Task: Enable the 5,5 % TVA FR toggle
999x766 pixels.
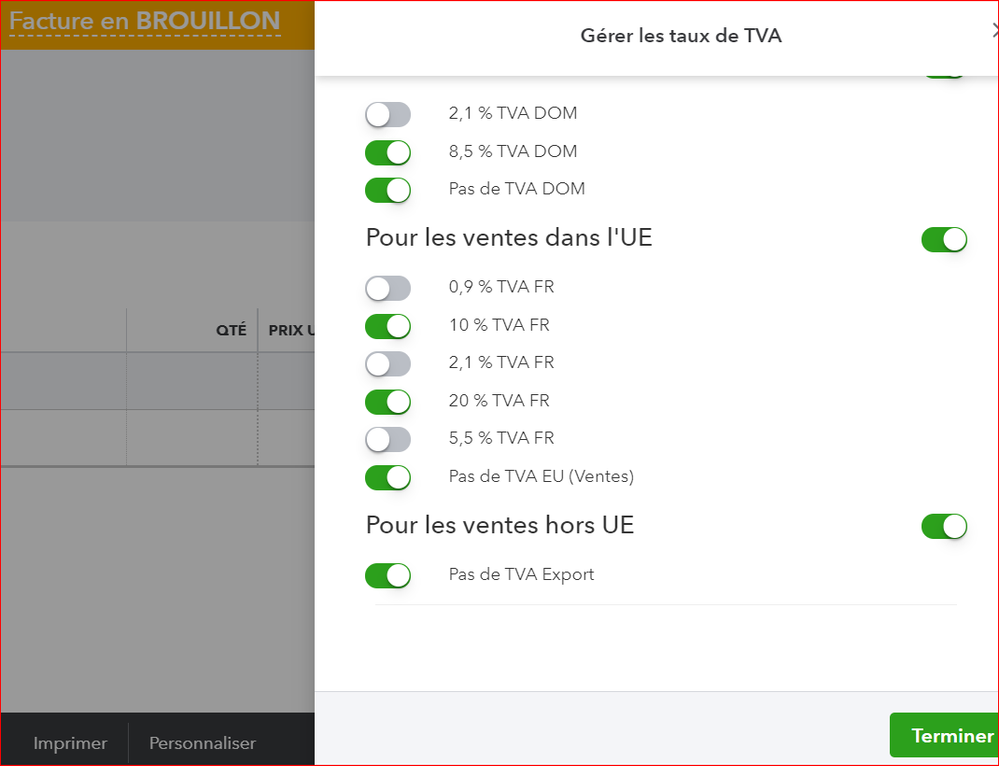Action: click(388, 439)
